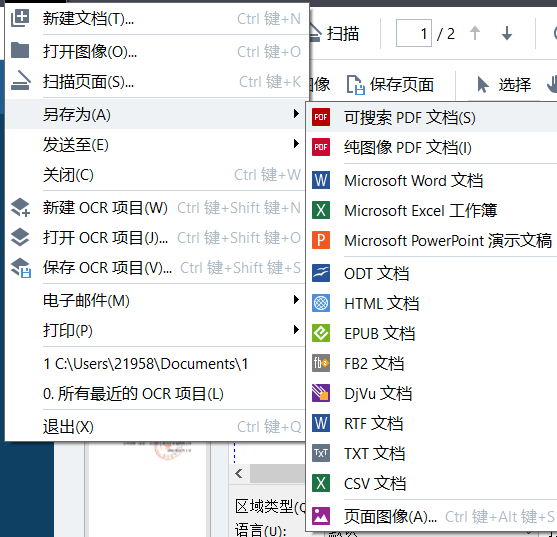Click the Save OCR Project icon
Screen dimensions: 557x537
coord(21,267)
